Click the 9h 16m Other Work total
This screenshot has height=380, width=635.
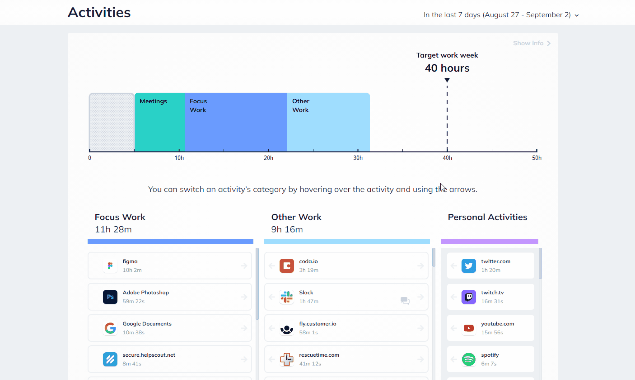coord(287,230)
